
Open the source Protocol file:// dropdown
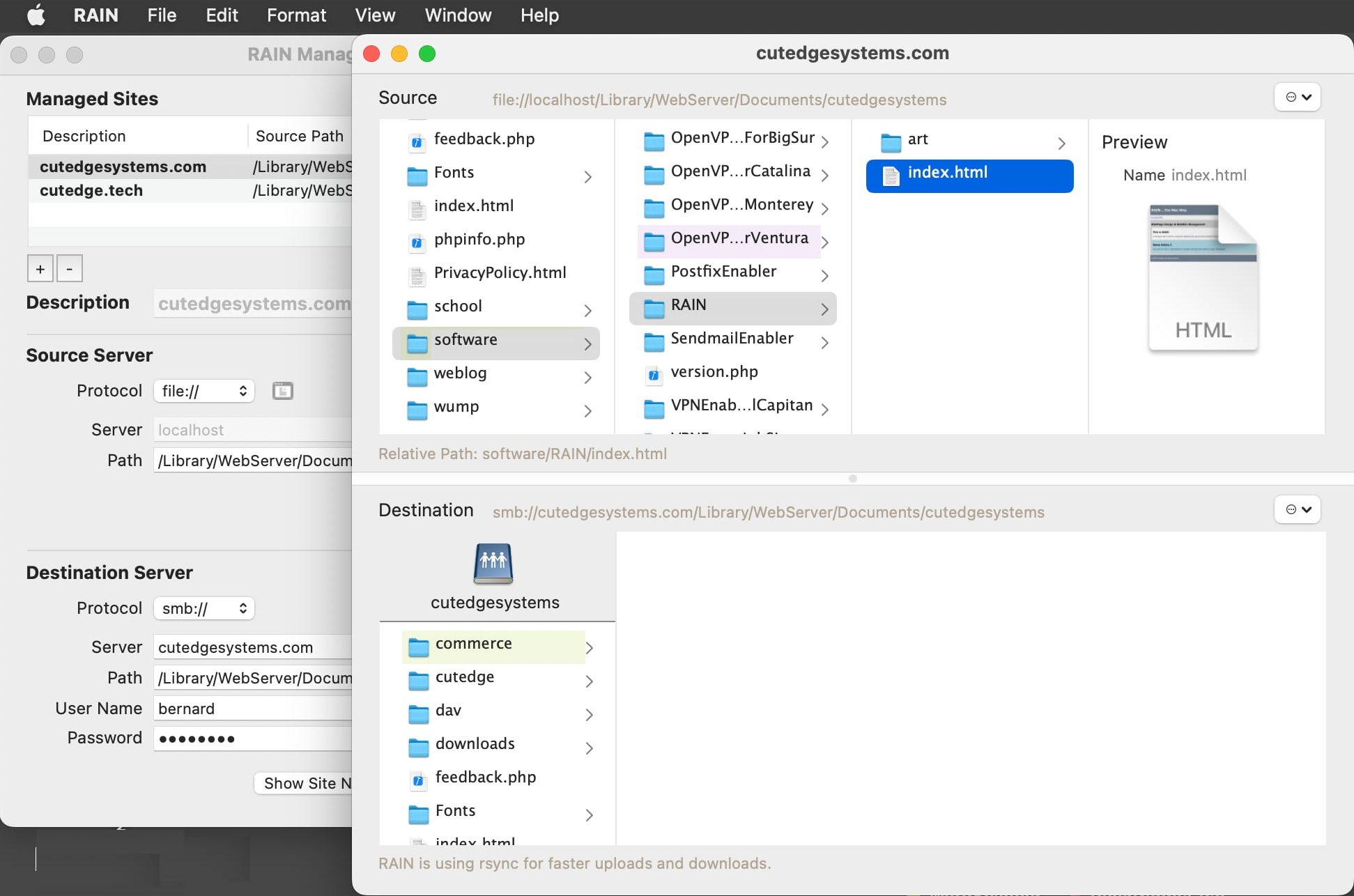tap(204, 391)
